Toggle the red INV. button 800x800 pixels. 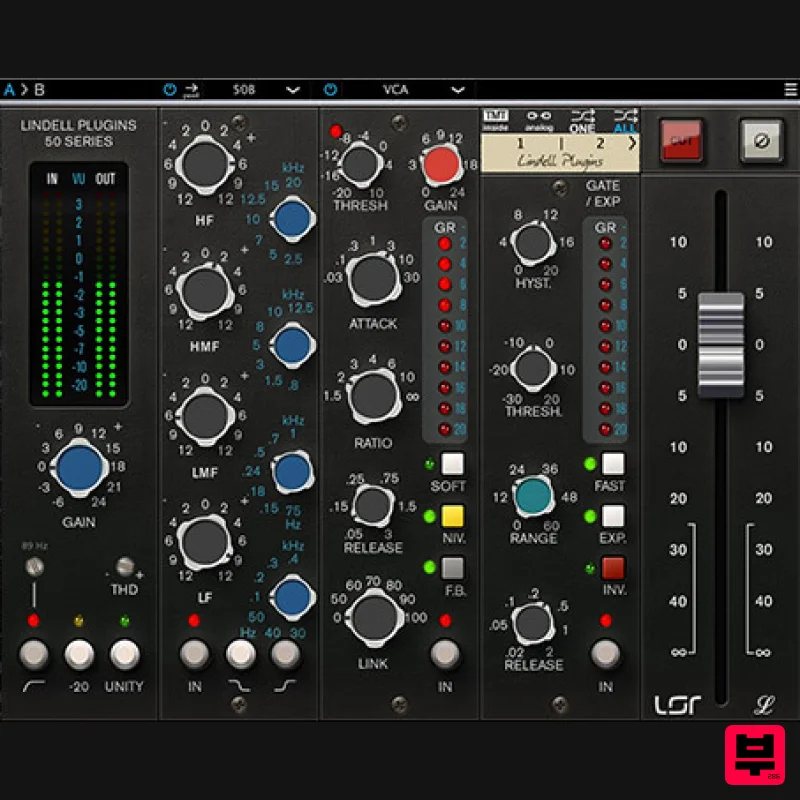pyautogui.click(x=613, y=568)
